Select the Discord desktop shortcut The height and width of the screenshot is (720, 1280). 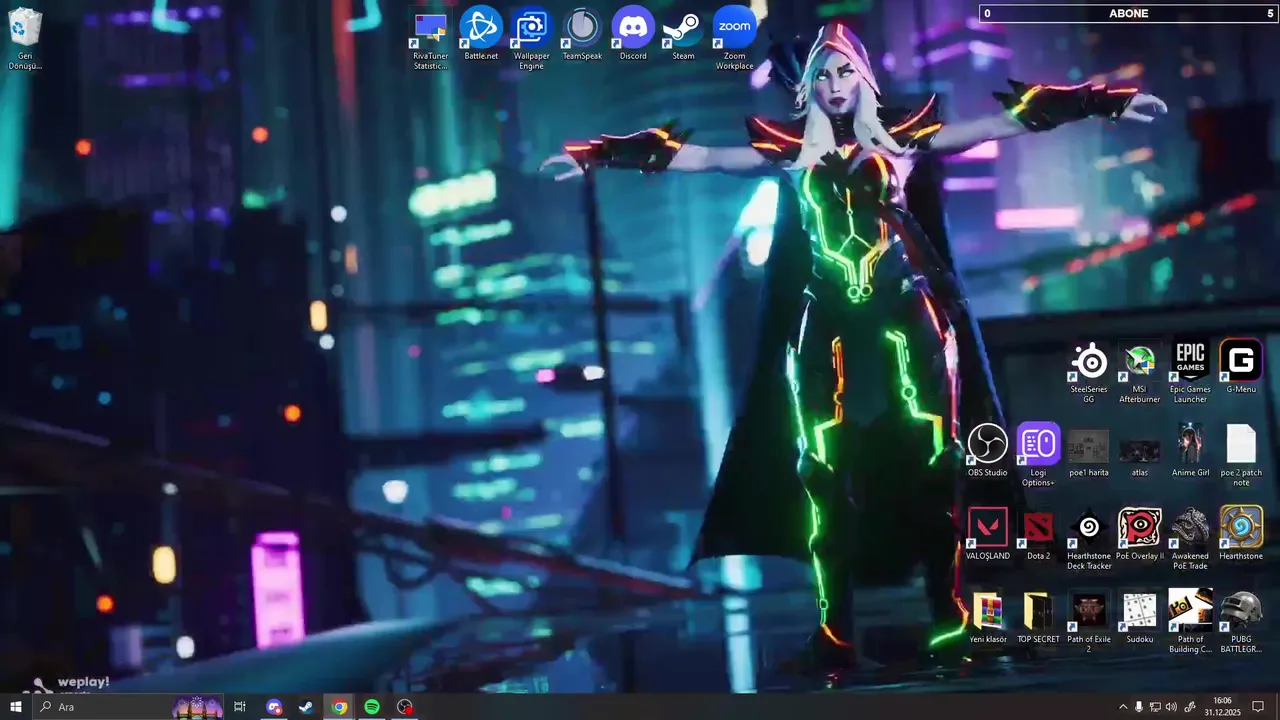tap(633, 35)
